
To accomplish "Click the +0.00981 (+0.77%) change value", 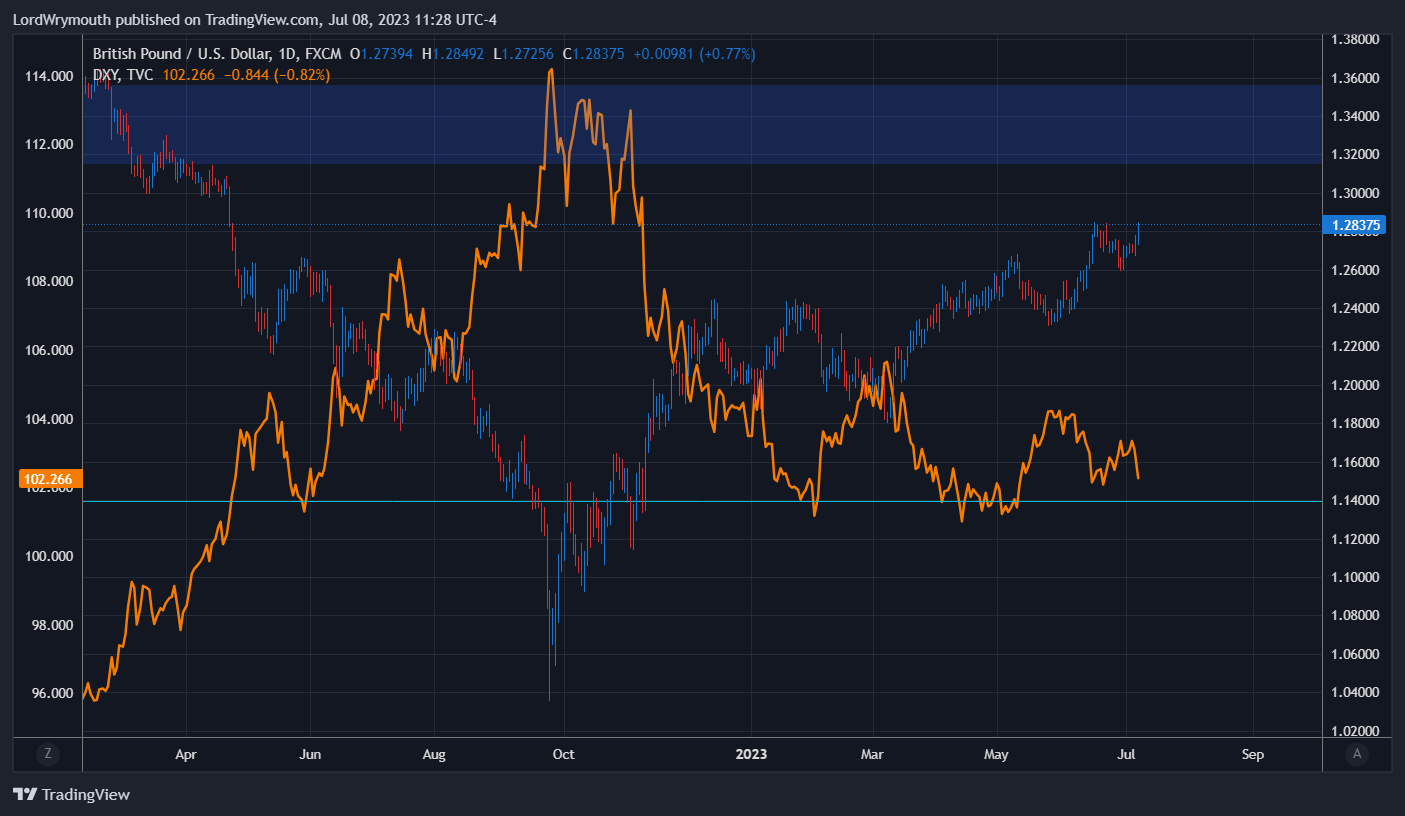I will (x=694, y=54).
